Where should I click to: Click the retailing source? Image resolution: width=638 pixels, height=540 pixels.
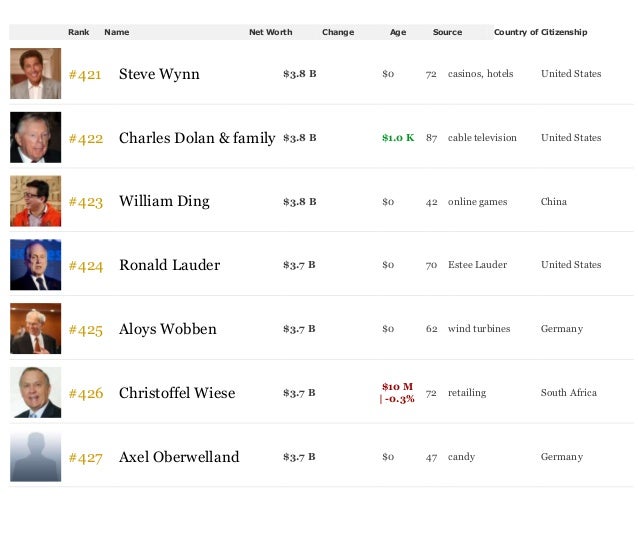[467, 393]
